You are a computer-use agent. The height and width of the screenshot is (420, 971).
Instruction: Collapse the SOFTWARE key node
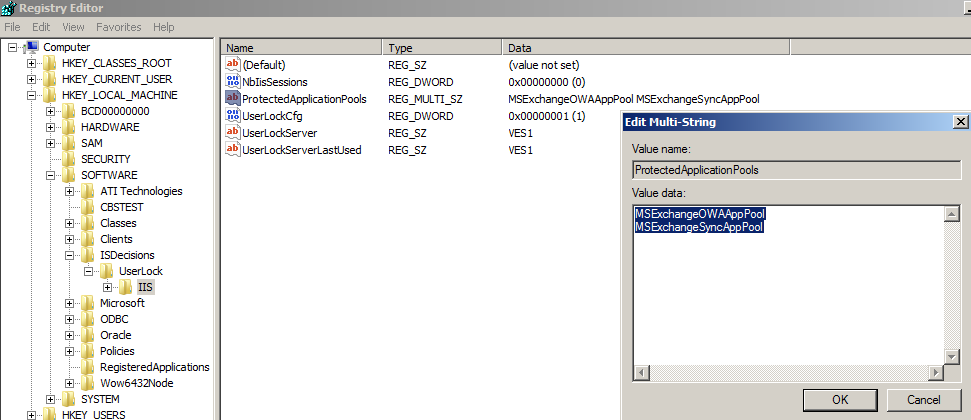click(50, 176)
